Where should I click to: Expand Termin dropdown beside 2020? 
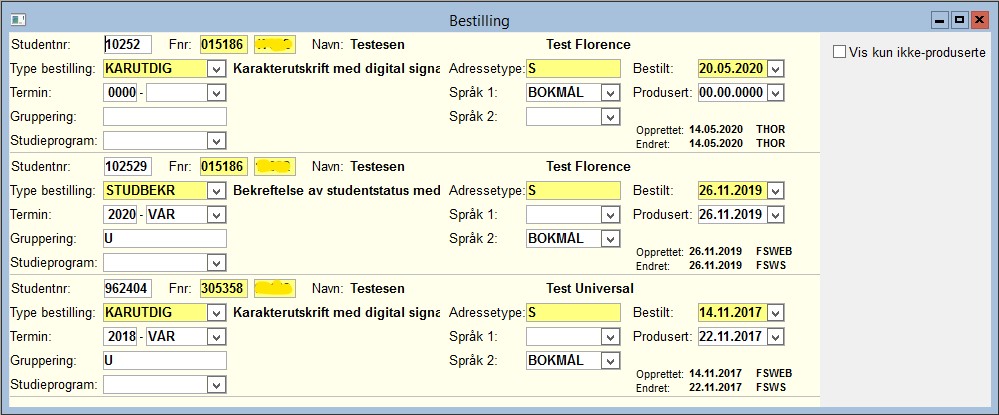tap(217, 215)
